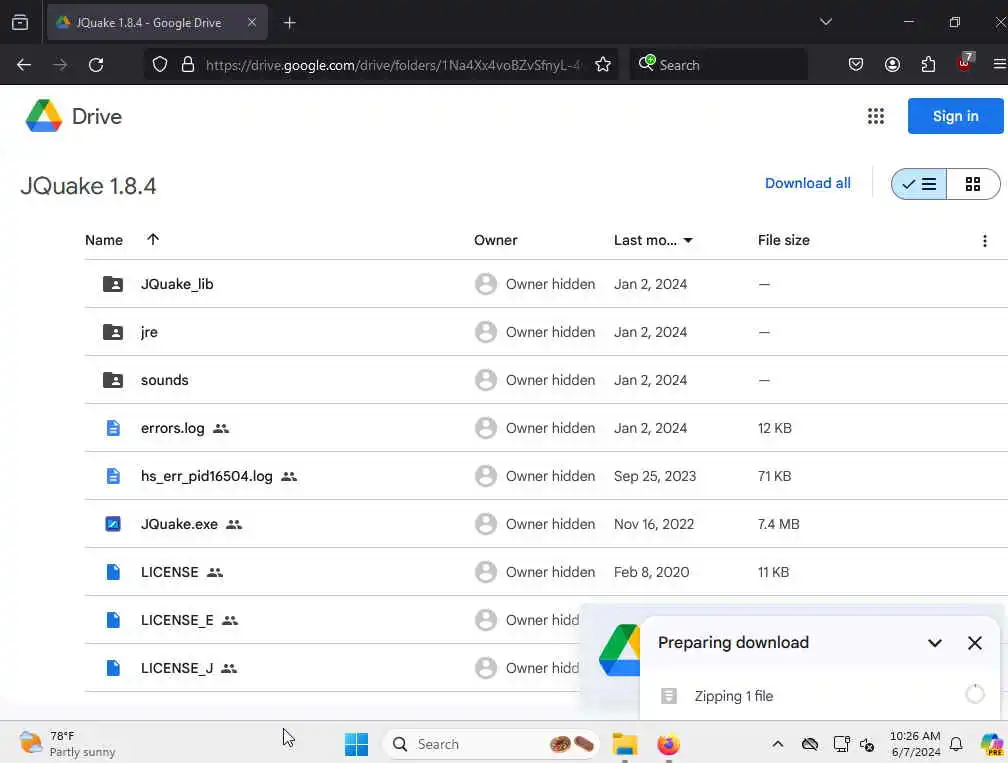
Task: Collapse the Preparing download panel
Action: click(935, 643)
